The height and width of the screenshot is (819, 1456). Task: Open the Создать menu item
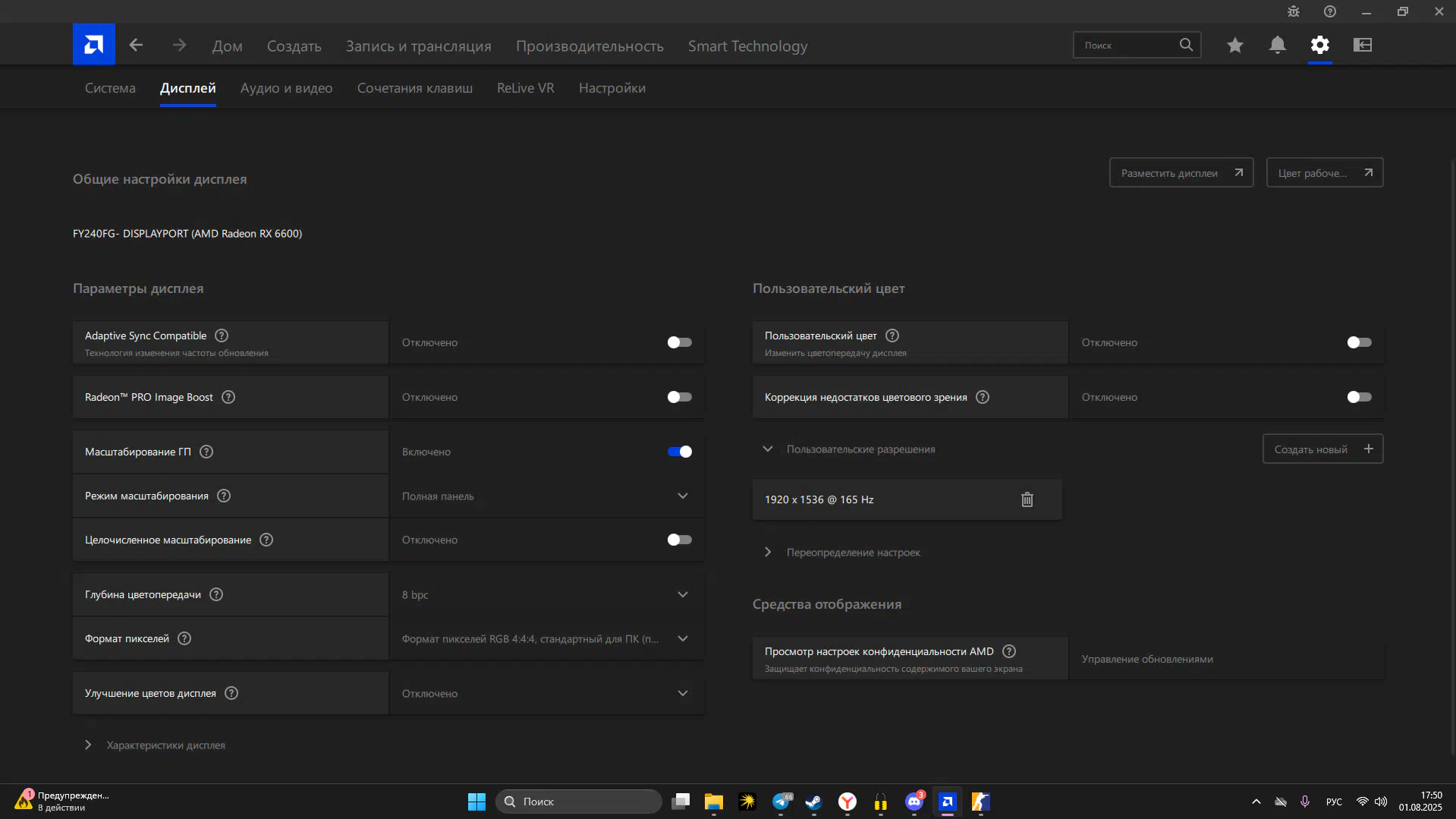(x=294, y=46)
